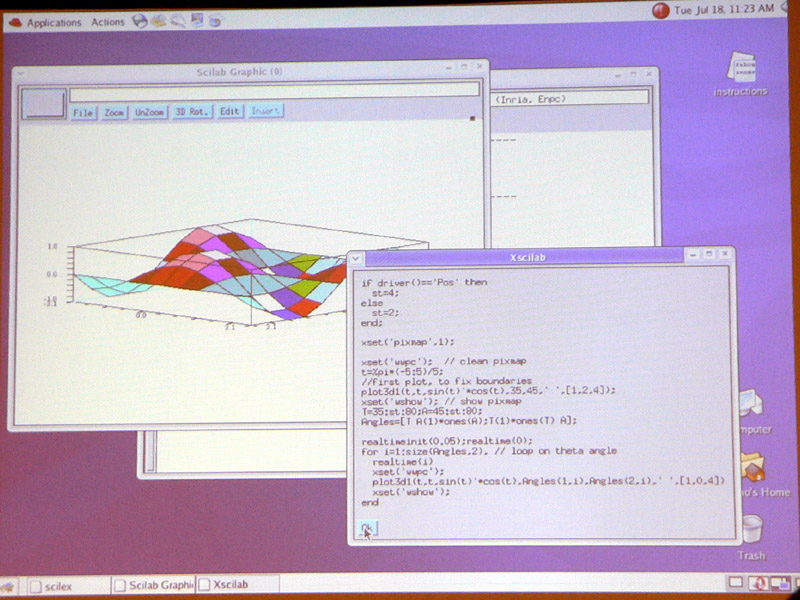Click the third launcher icon in top panel
Screen dimensions: 800x600
click(178, 21)
